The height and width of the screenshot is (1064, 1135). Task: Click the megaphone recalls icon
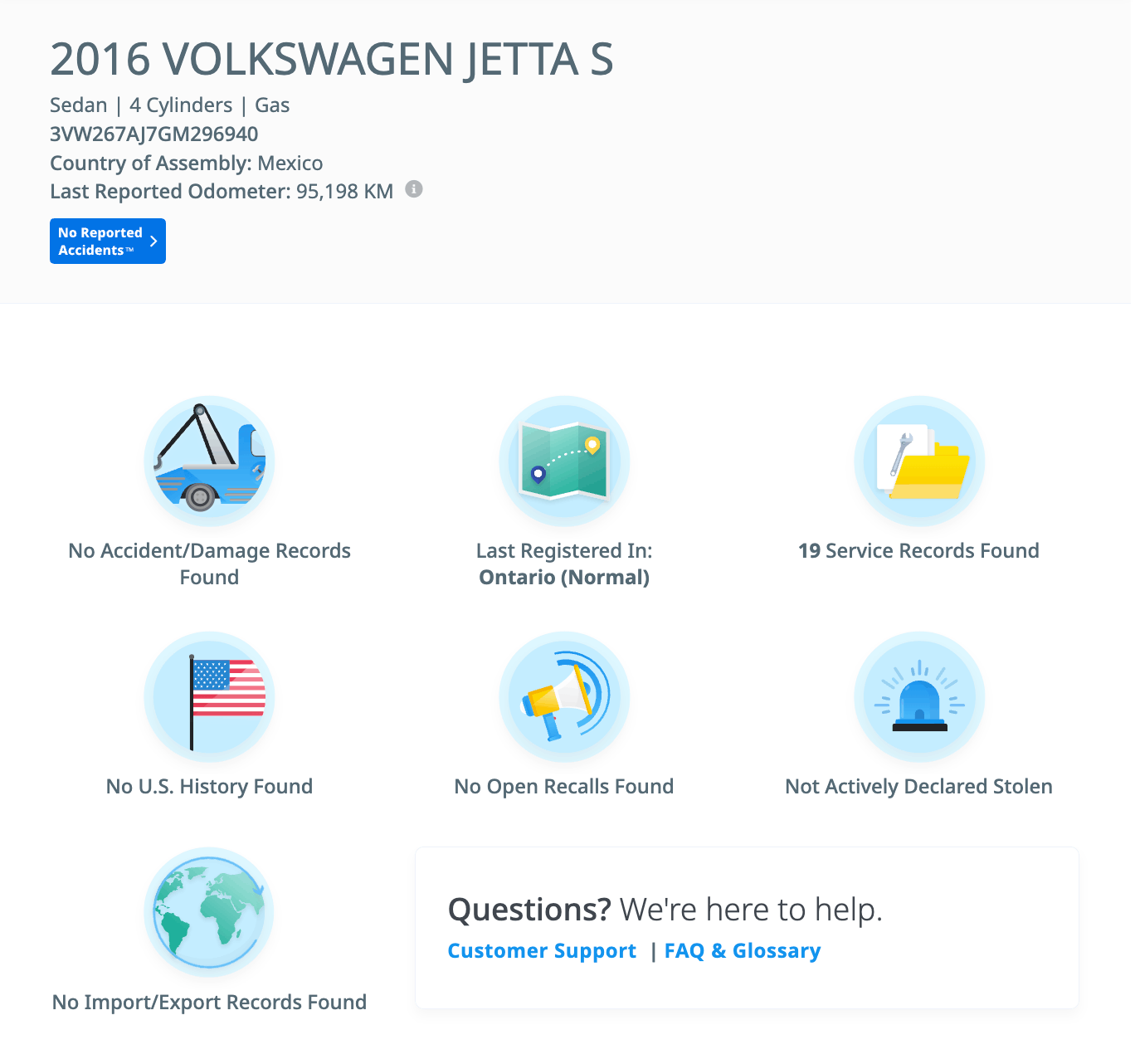point(564,697)
